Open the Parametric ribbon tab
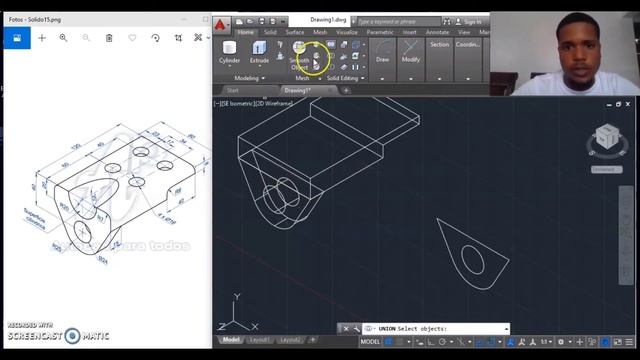The width and height of the screenshot is (640, 360). pyautogui.click(x=380, y=32)
